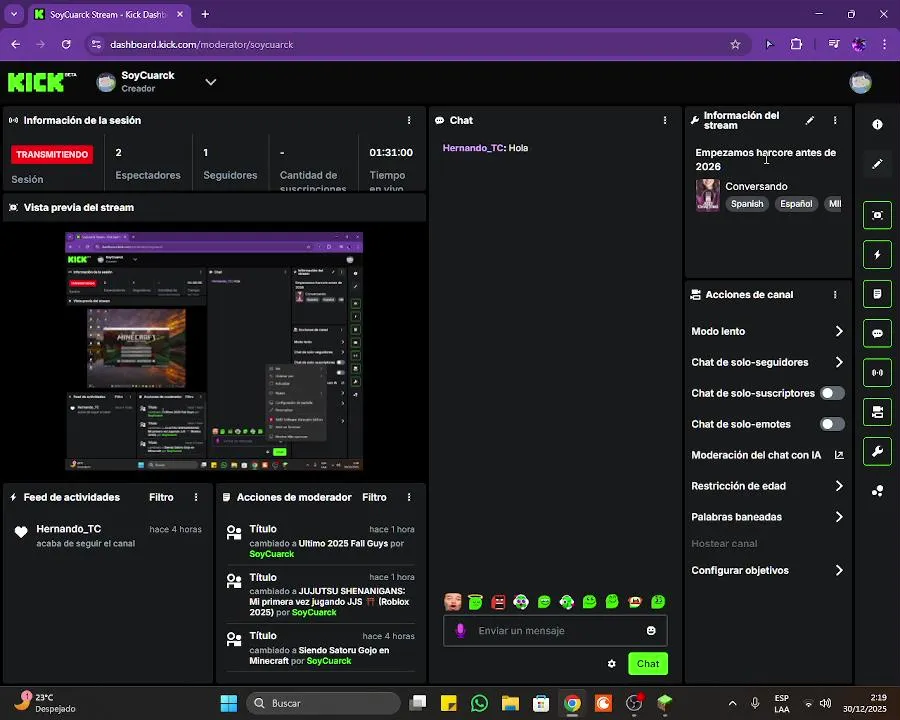Toggle the stream preview widget sidebar icon
Screen dimensions: 900x720
[877, 215]
